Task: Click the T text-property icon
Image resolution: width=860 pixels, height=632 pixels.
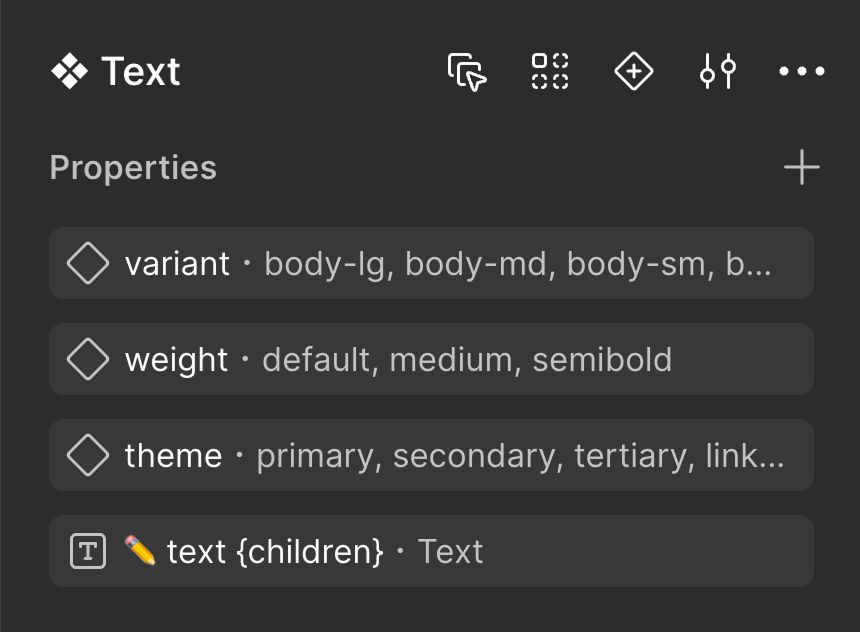Action: (x=88, y=551)
